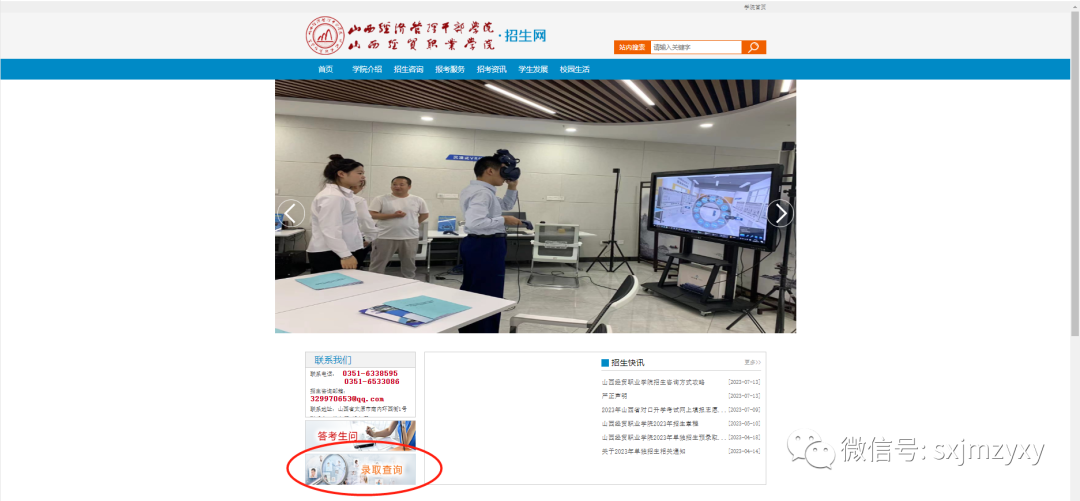Open the 学生发展 menu item
The height and width of the screenshot is (501, 1080).
point(533,70)
